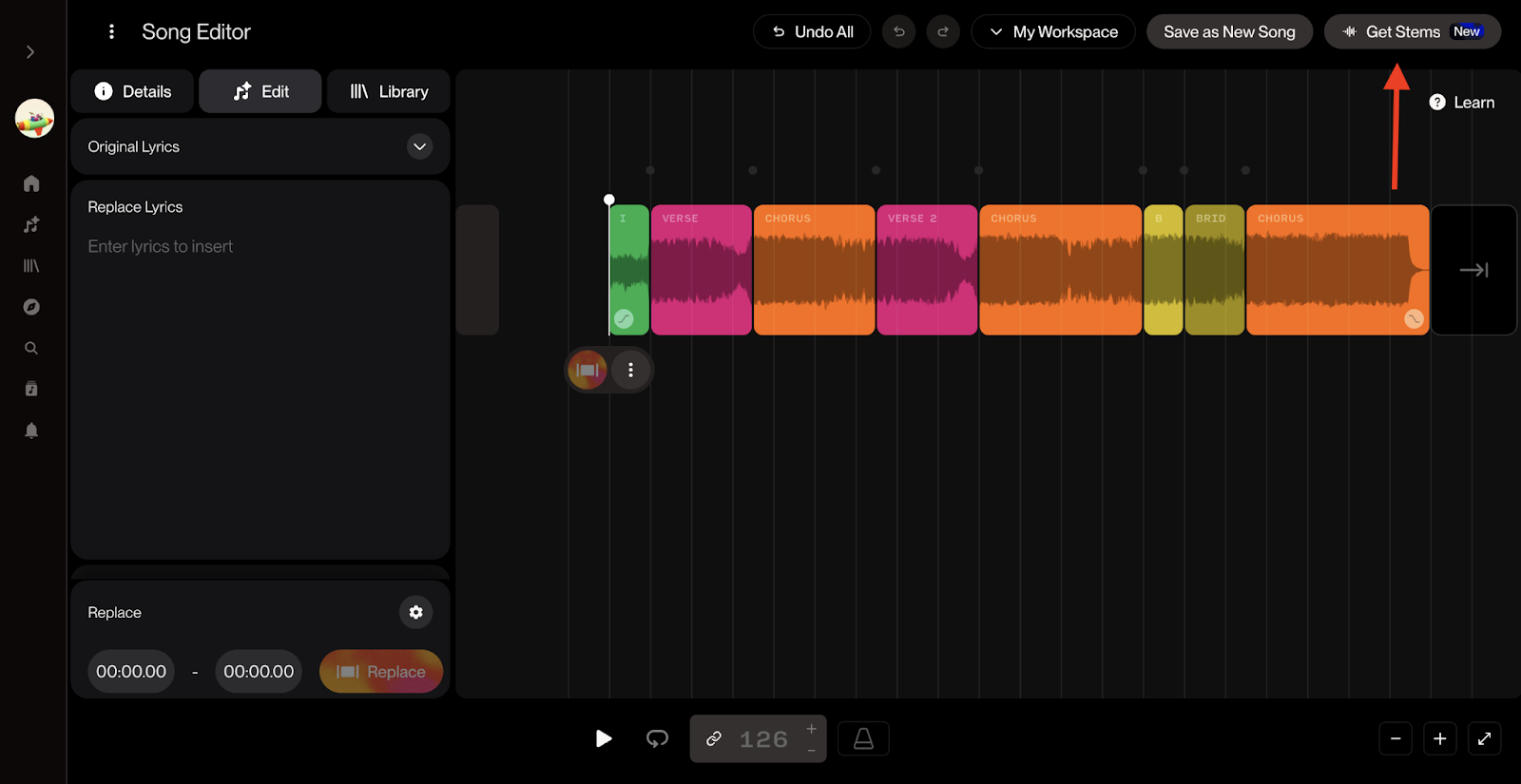This screenshot has height=784, width=1521.
Task: Switch to the Details tab
Action: click(x=132, y=91)
